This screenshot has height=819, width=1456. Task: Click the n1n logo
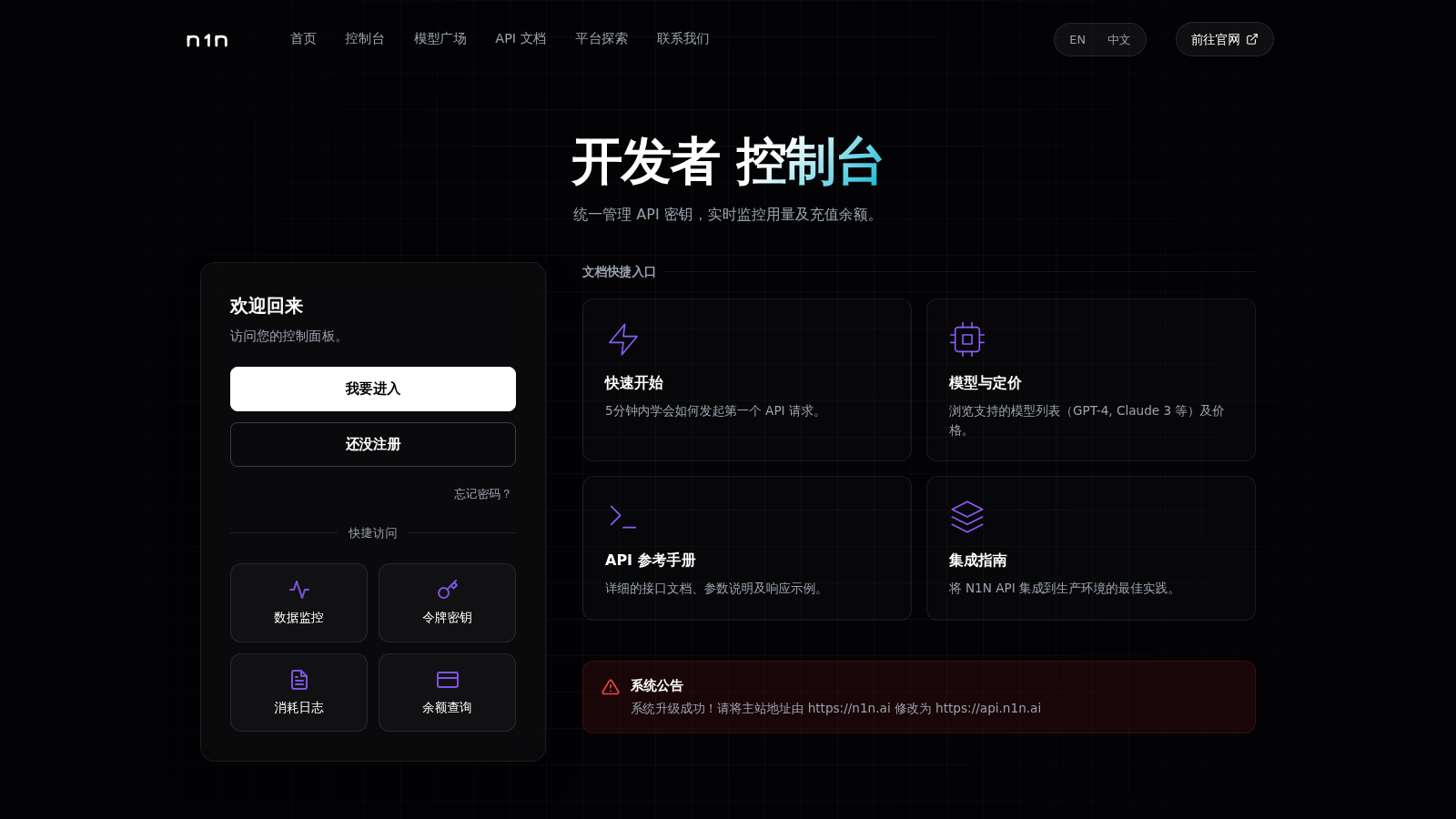pyautogui.click(x=207, y=40)
